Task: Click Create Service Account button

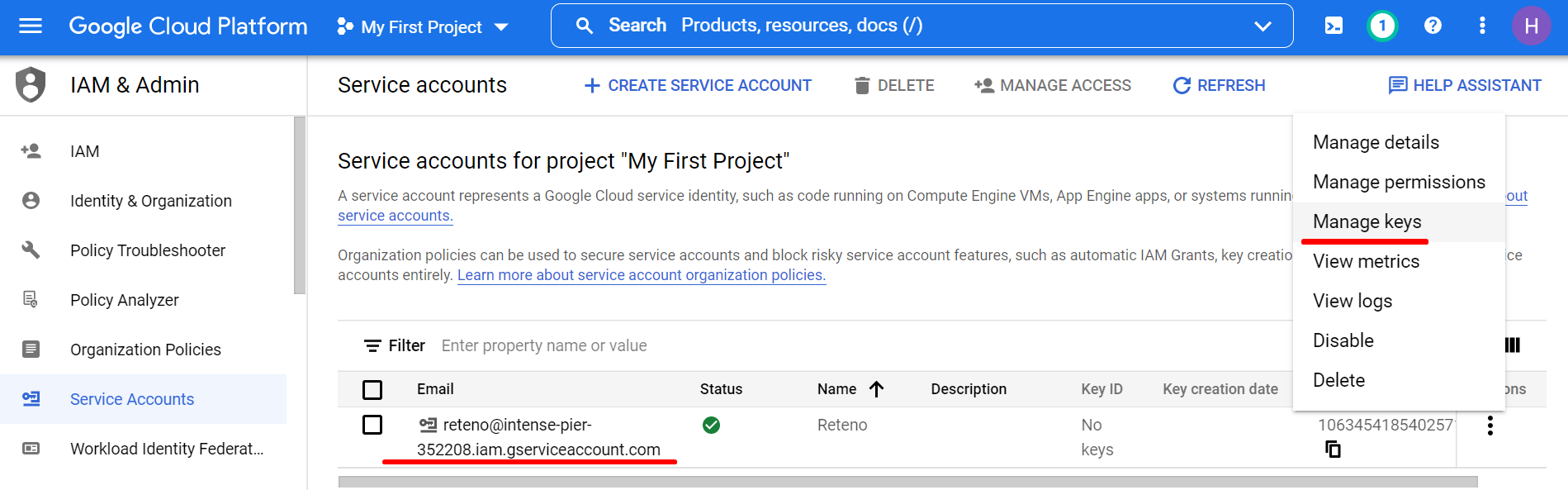Action: 698,85
